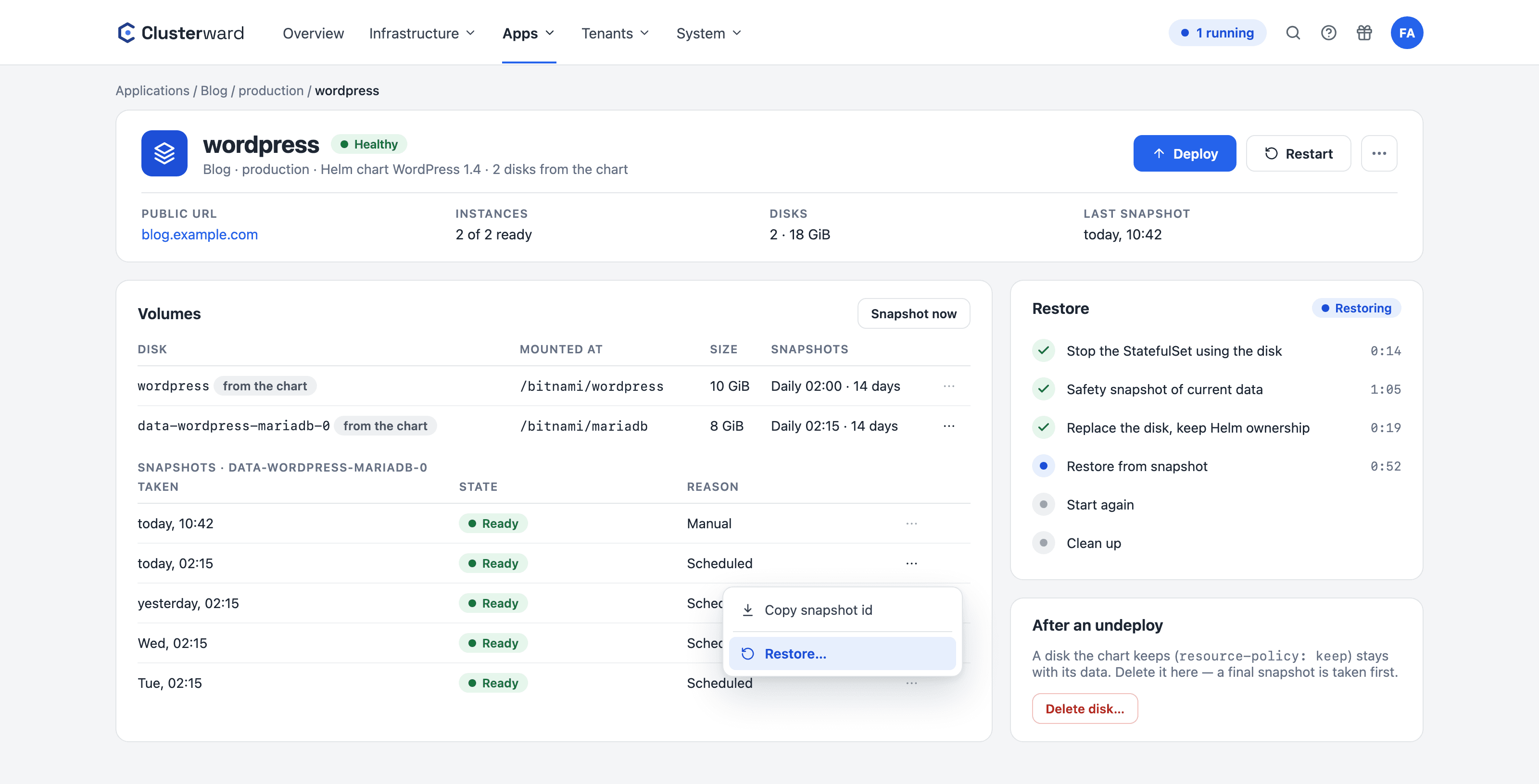Click the Ready badge for Wed 02:15
The width and height of the screenshot is (1539, 784).
click(x=493, y=643)
